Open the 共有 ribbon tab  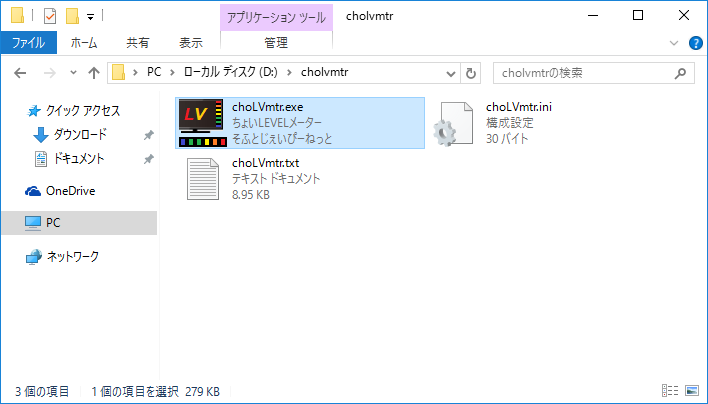138,43
